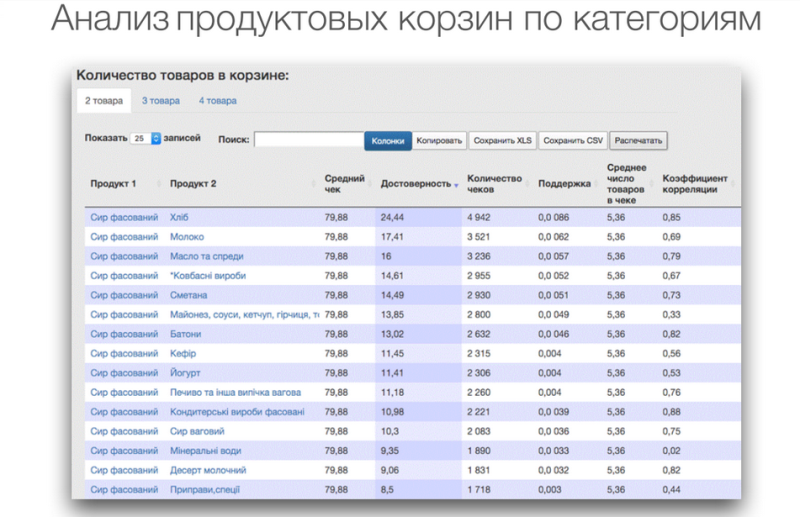Click the Молоко link in Продукт 2
The height and width of the screenshot is (517, 800).
tap(186, 237)
